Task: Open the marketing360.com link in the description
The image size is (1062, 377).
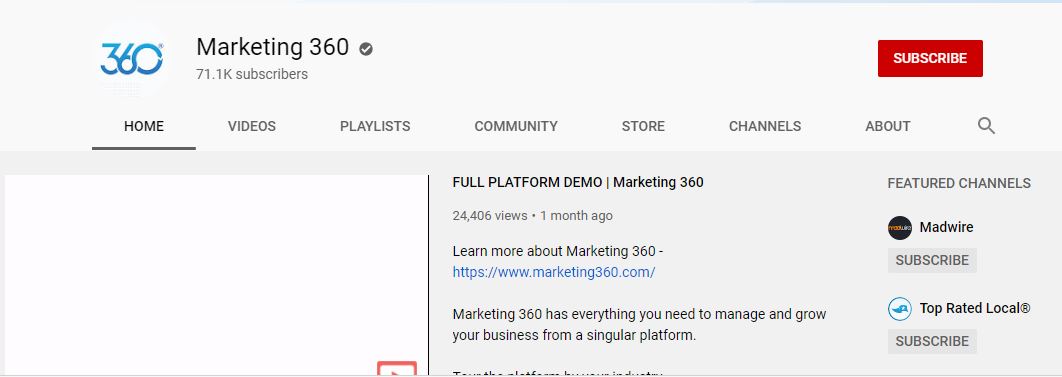Action: coord(554,272)
